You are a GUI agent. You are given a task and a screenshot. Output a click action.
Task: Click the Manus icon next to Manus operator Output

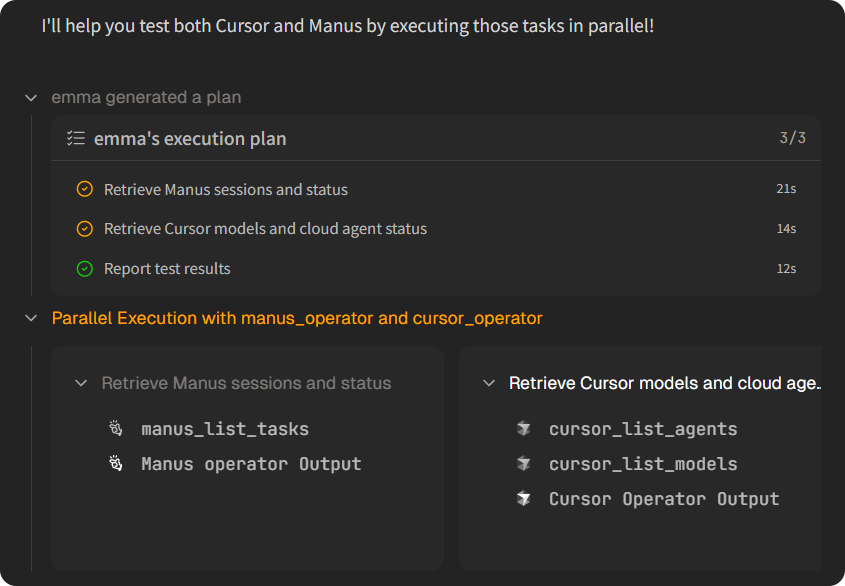(115, 464)
